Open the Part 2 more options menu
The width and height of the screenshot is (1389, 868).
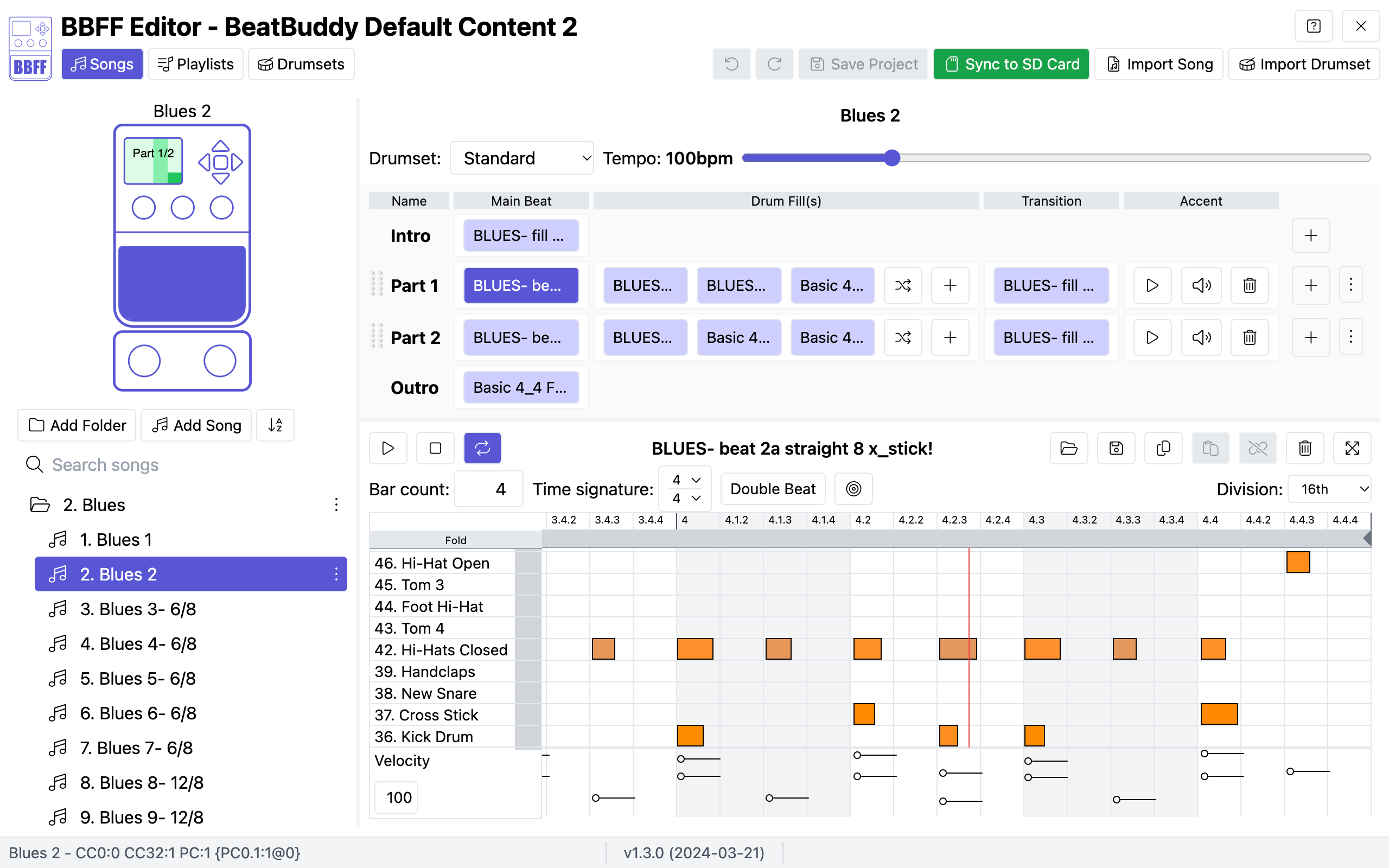click(x=1350, y=336)
